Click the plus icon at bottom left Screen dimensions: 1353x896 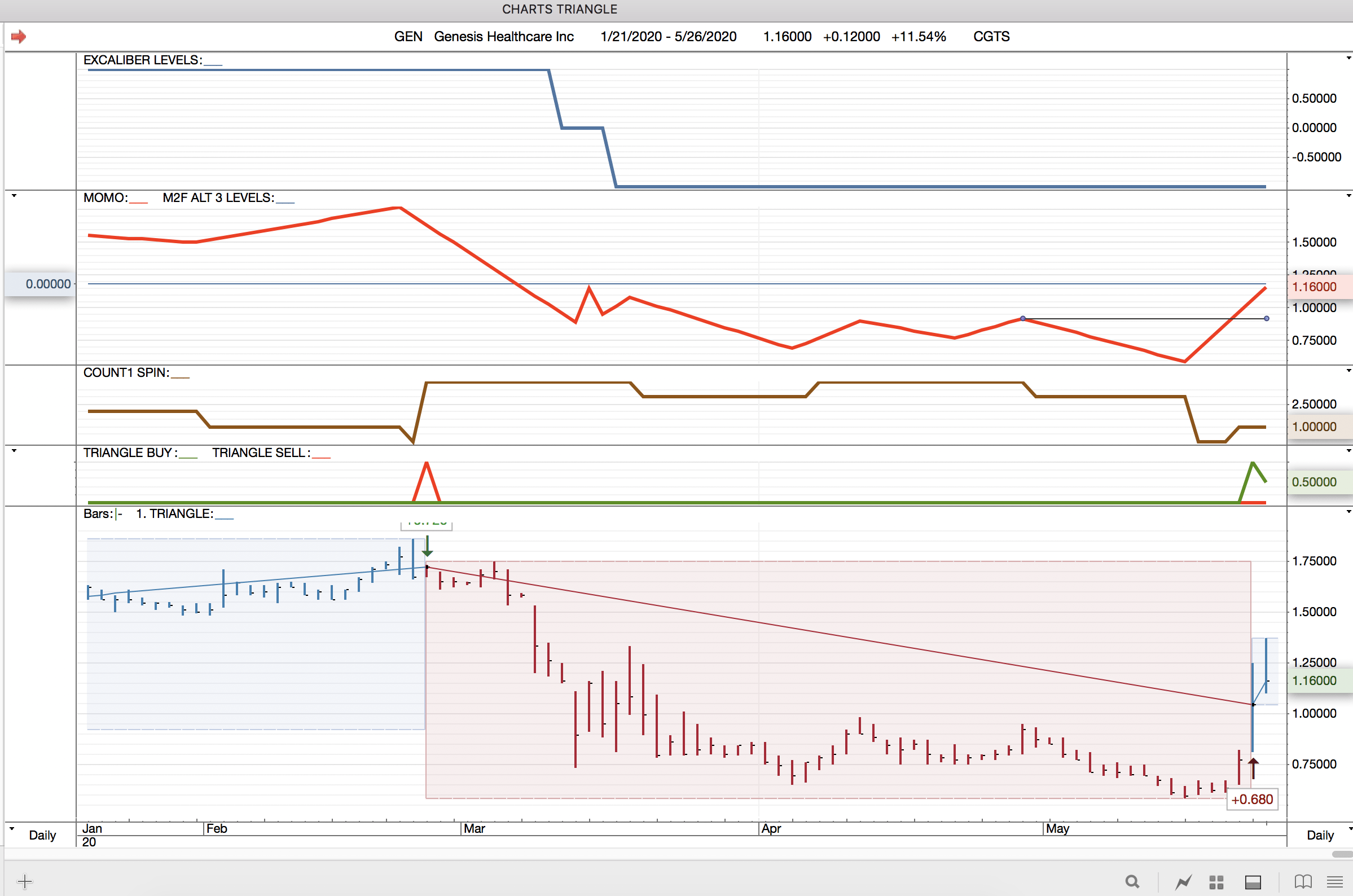[25, 881]
